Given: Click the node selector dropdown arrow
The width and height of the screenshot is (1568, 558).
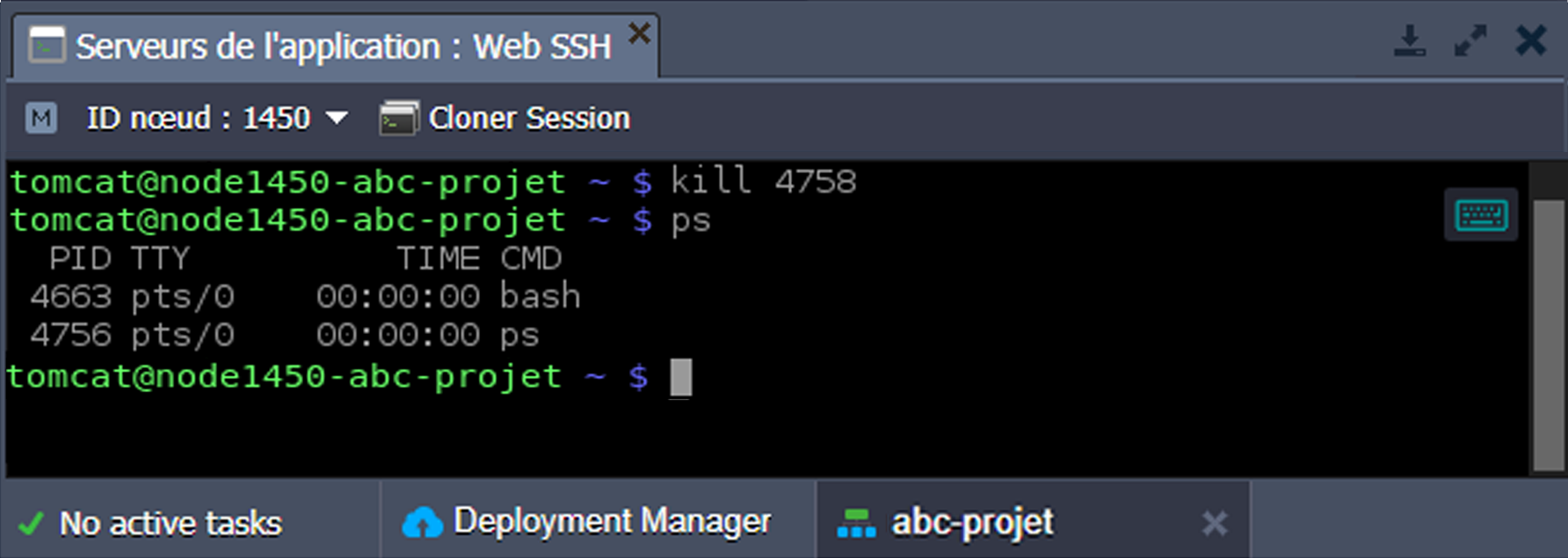Looking at the screenshot, I should [337, 118].
